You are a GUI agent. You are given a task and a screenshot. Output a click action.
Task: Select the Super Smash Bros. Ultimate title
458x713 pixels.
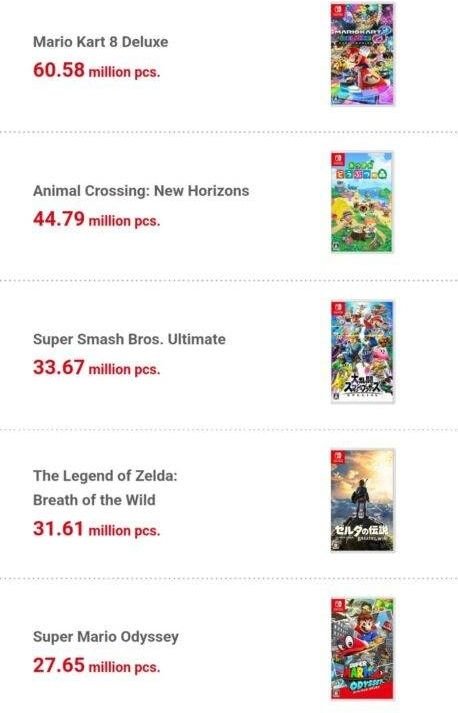[x=129, y=339]
